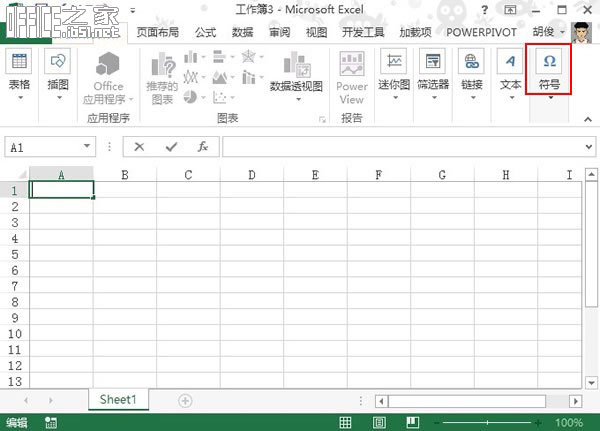Insert a line chart
The width and height of the screenshot is (600, 431).
191,77
